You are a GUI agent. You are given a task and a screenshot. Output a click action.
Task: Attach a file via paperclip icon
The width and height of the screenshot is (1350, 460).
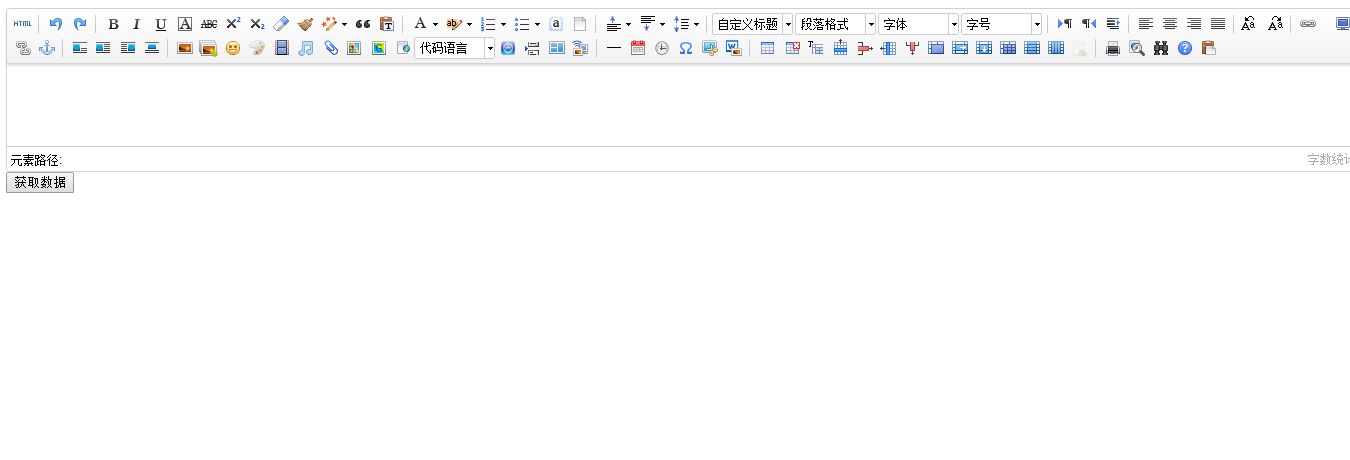330,48
